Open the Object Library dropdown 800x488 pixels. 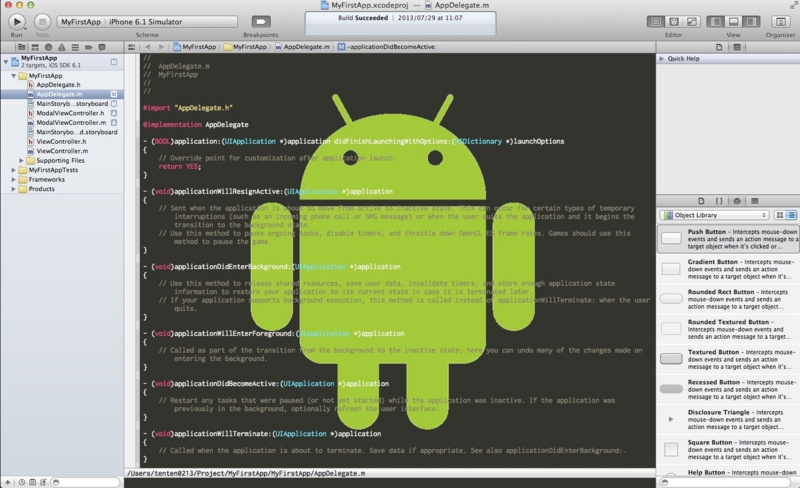click(714, 215)
